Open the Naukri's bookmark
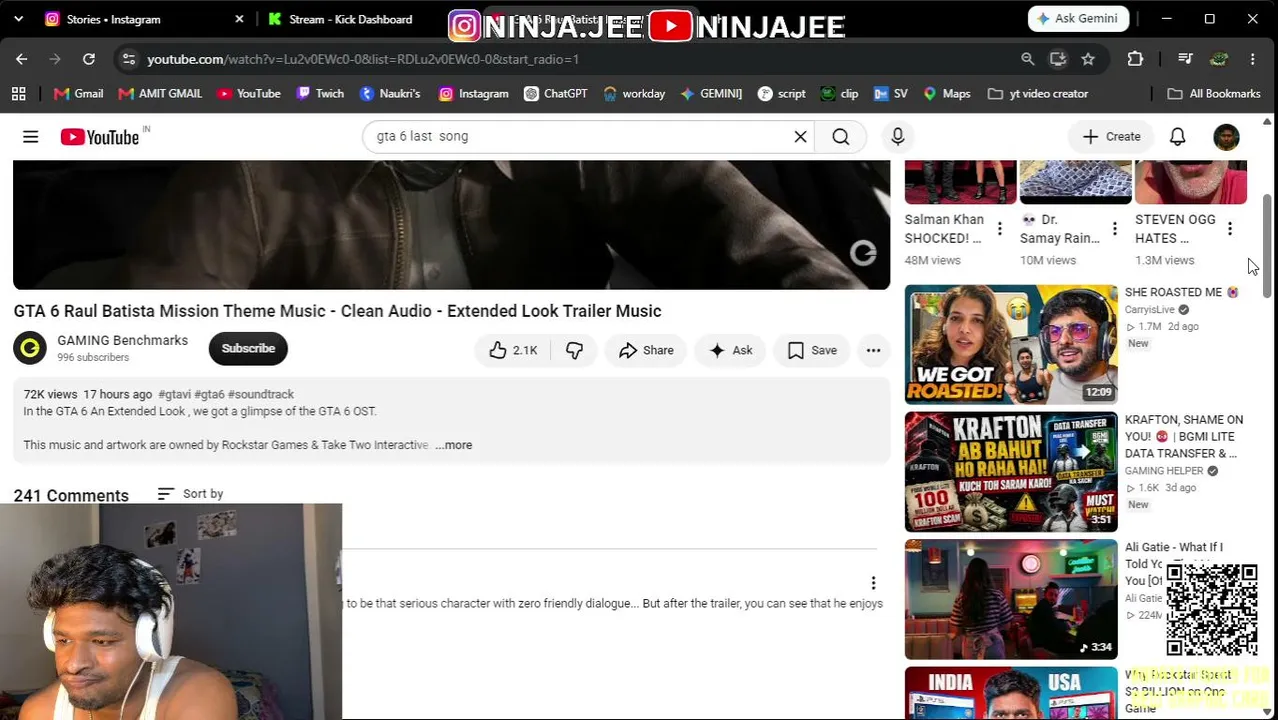Image resolution: width=1278 pixels, height=720 pixels. pyautogui.click(x=389, y=93)
